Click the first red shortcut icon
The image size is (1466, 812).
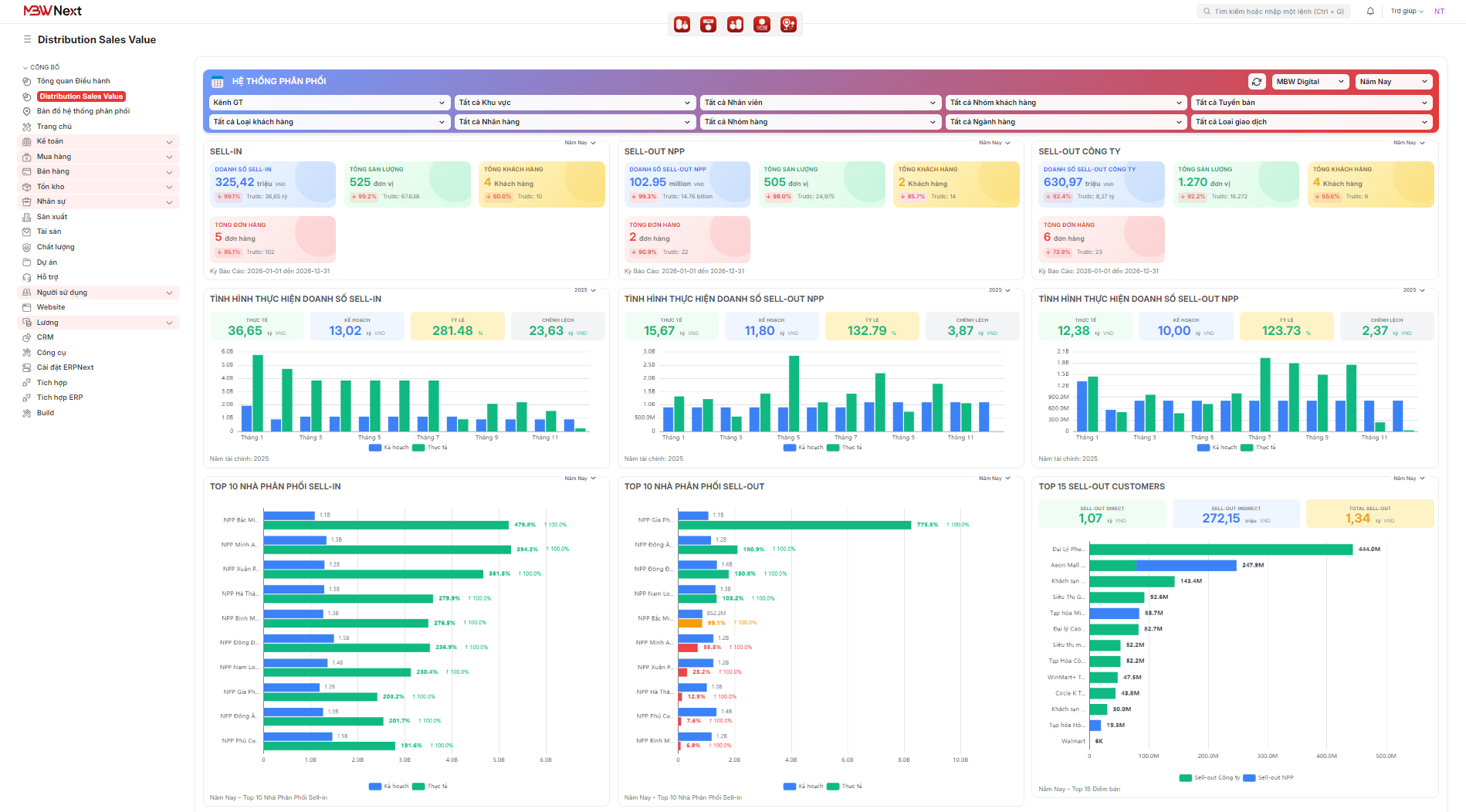[682, 25]
